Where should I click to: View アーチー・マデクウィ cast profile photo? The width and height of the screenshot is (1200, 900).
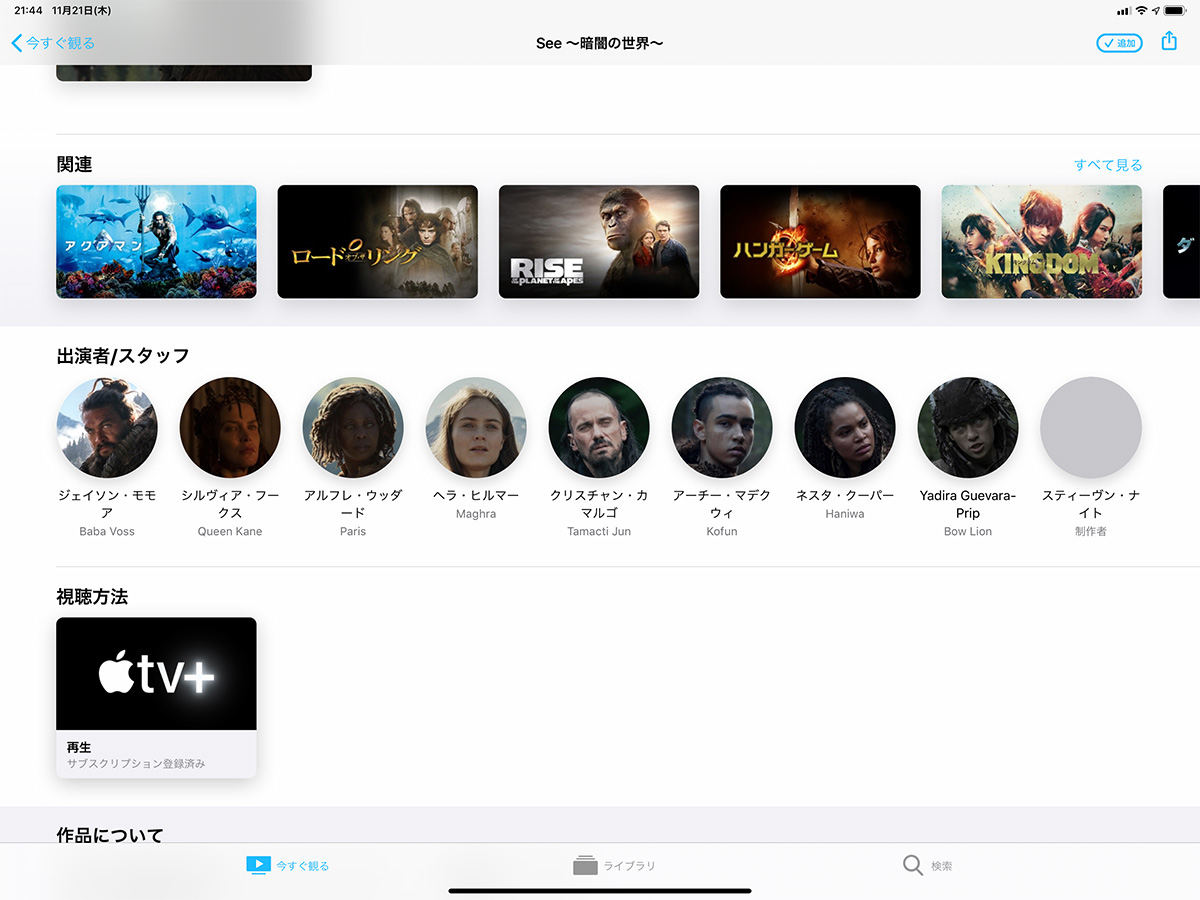(722, 427)
